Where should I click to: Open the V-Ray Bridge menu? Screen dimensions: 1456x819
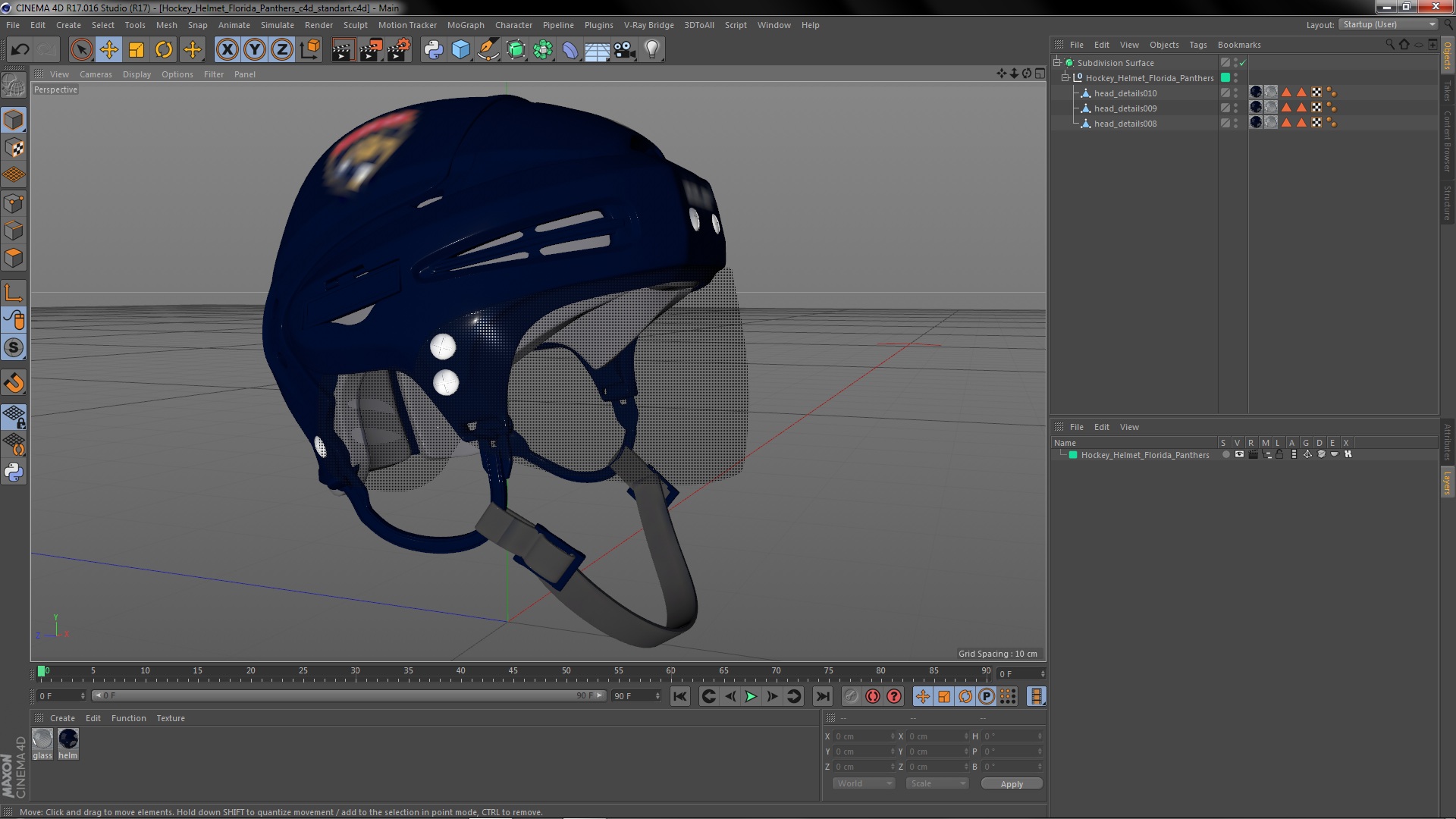point(648,25)
